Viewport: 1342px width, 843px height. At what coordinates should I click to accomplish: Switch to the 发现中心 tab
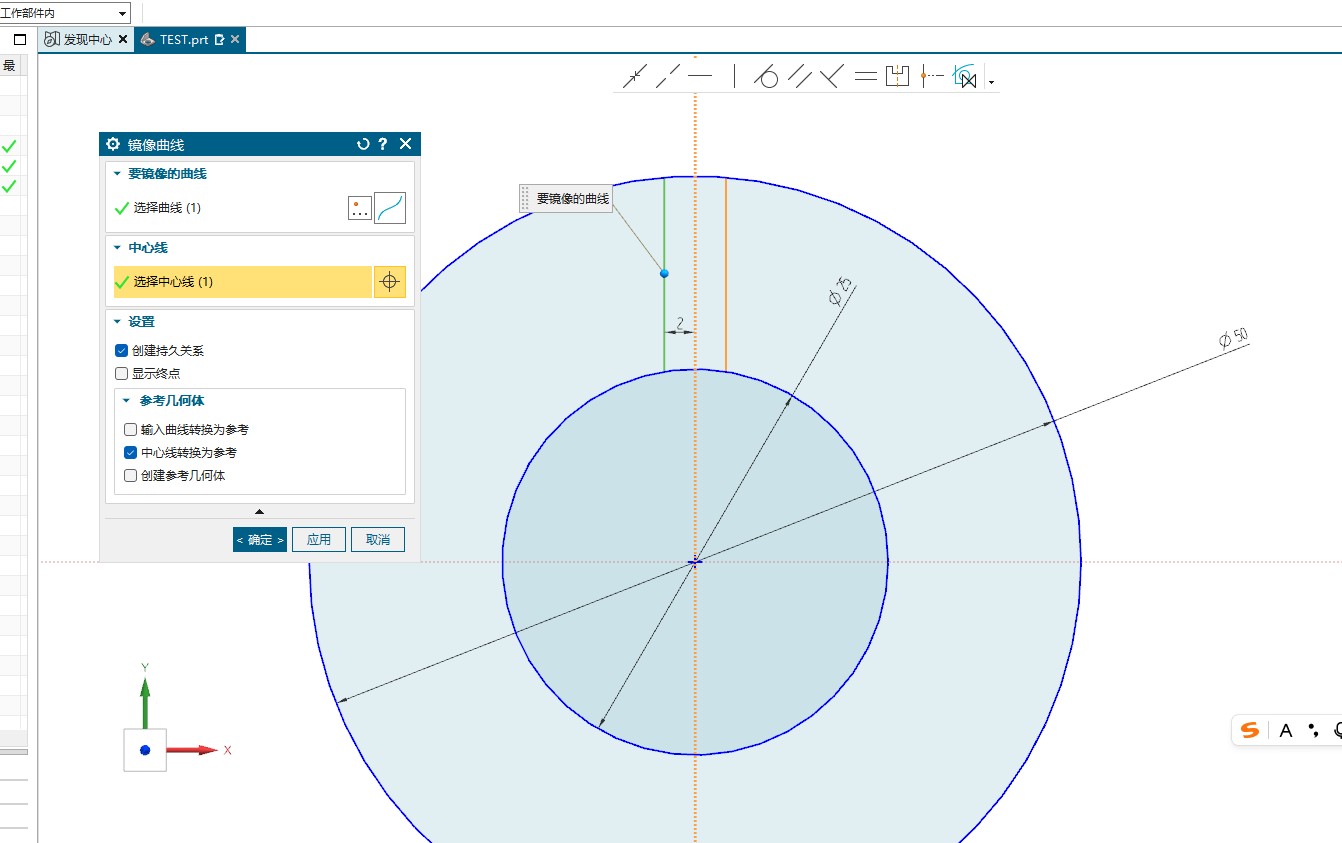click(87, 40)
